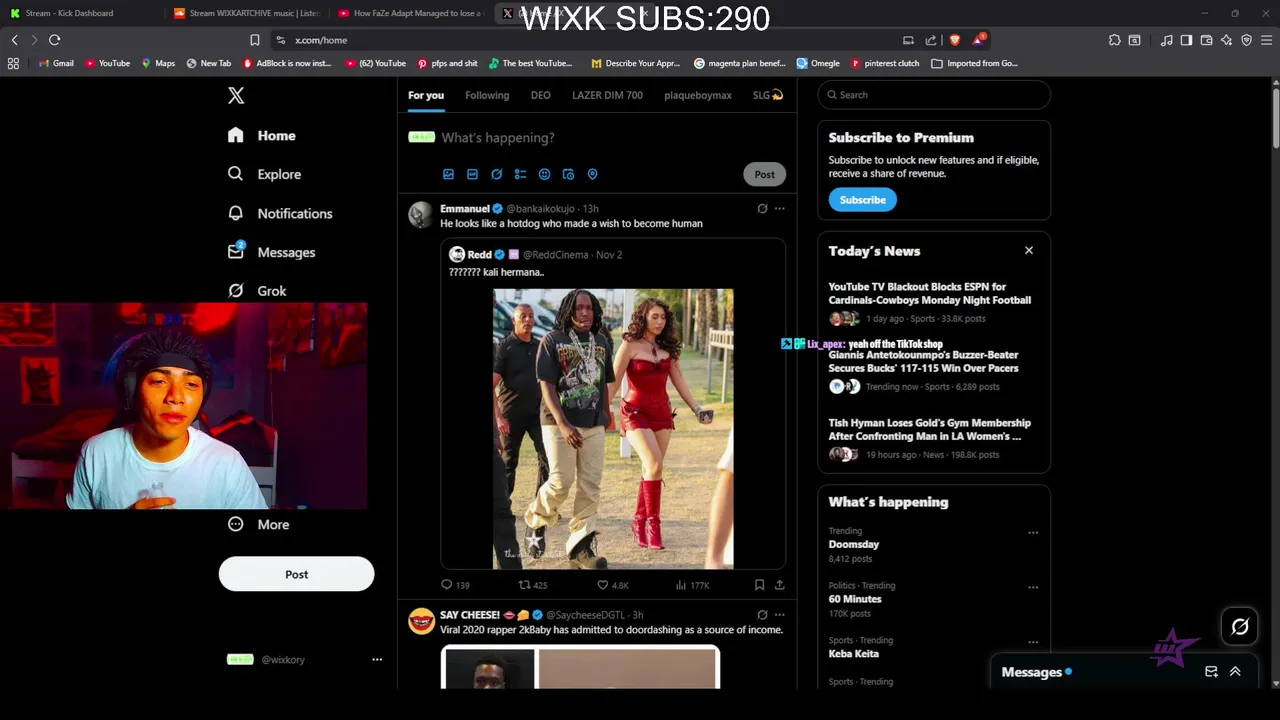Bookmark Emmanuel's post
Image resolution: width=1280 pixels, height=720 pixels.
click(x=759, y=585)
